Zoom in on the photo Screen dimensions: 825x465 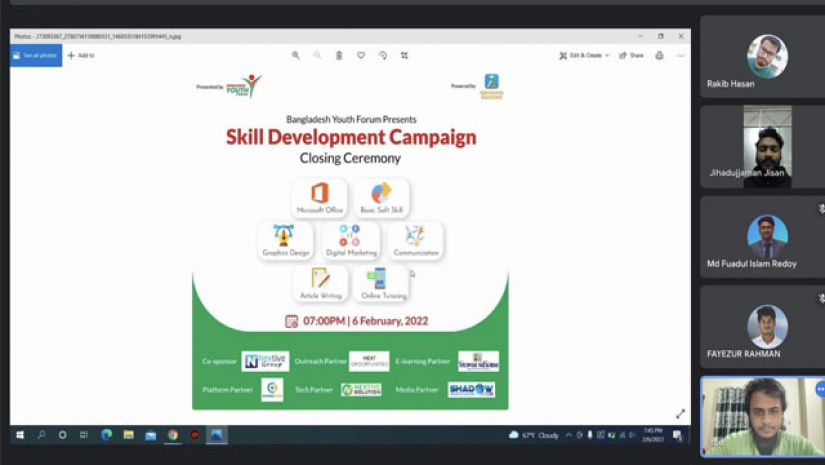[296, 55]
